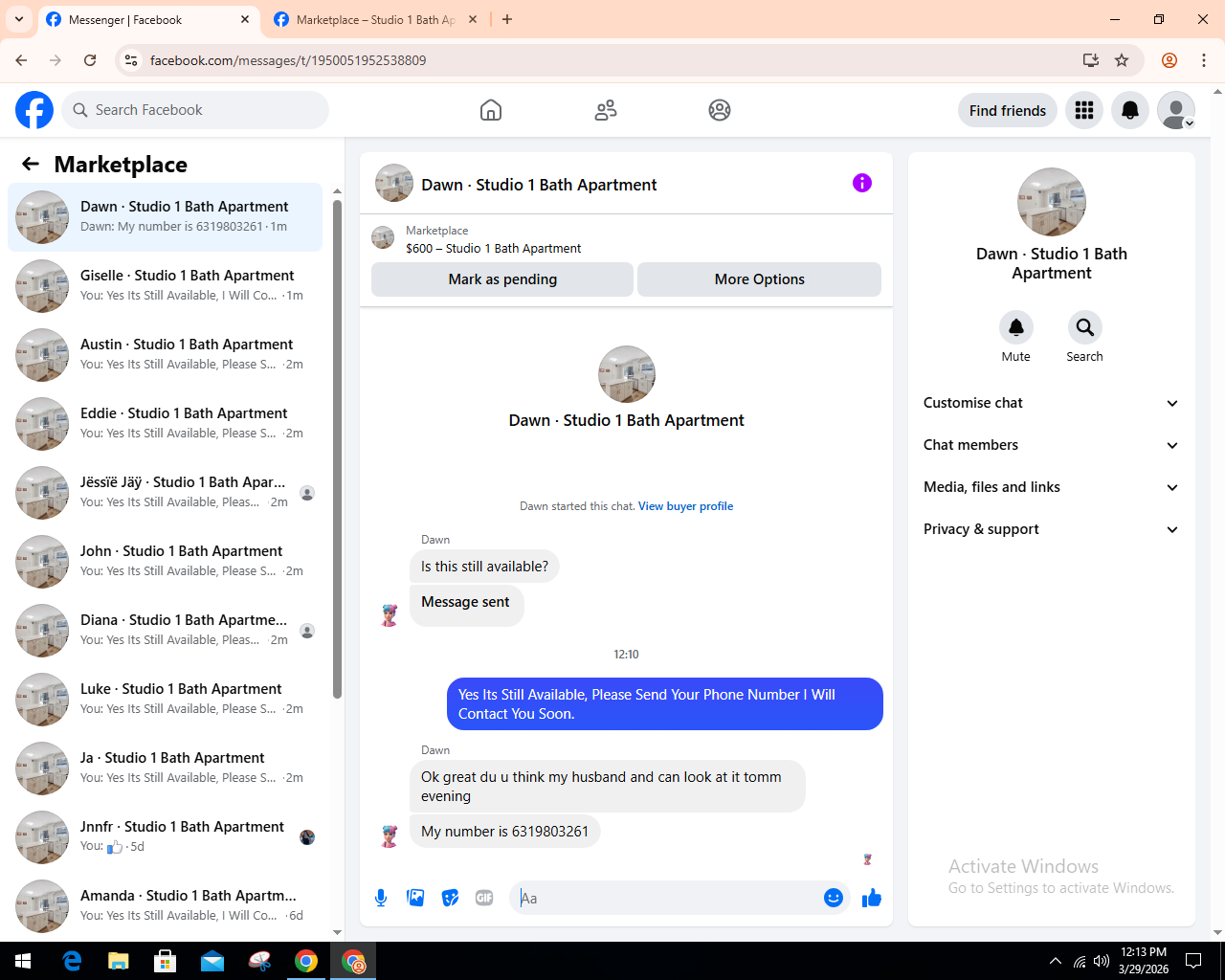Screen dimensions: 1225x980
Task: Click the listing thumbnail in right panel
Action: click(1052, 202)
